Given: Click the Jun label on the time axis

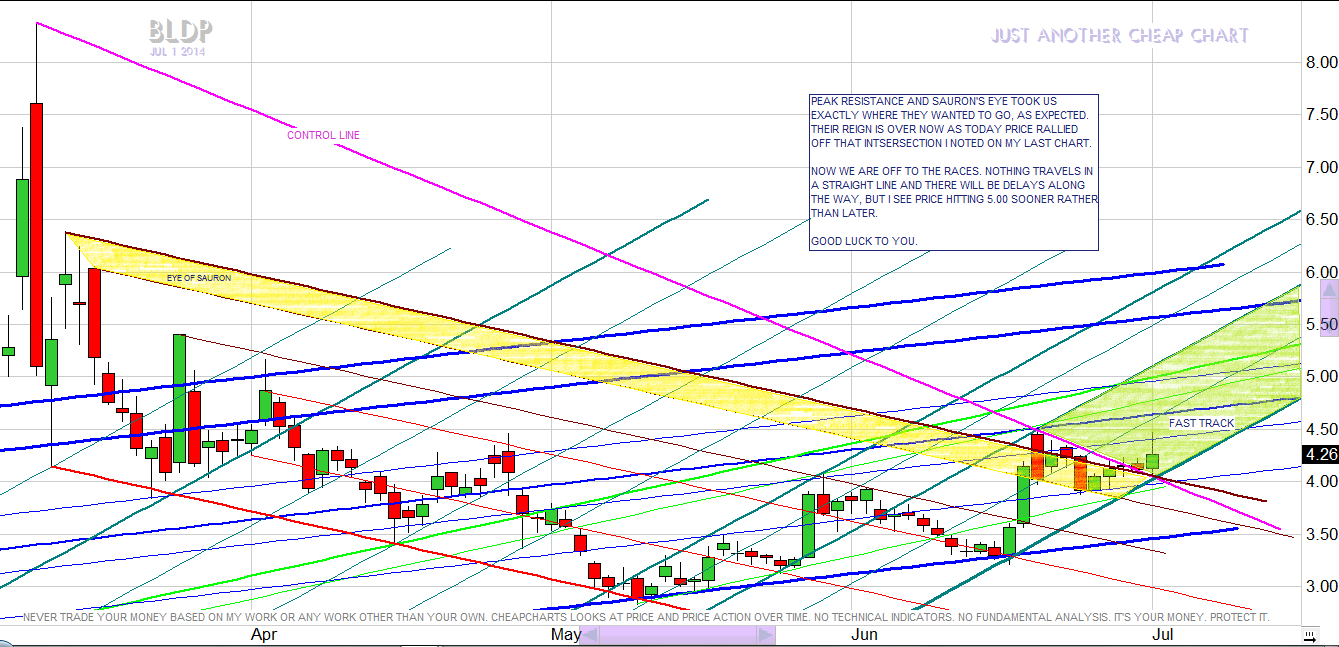Looking at the screenshot, I should pos(864,634).
